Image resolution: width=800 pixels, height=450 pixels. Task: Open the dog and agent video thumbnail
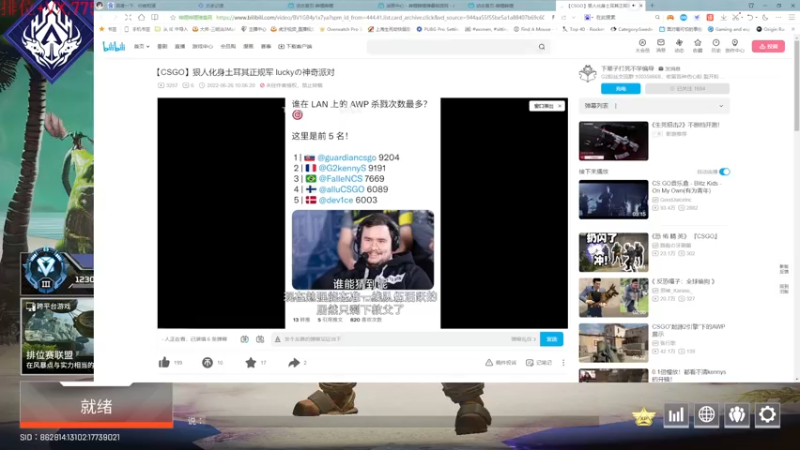[613, 297]
